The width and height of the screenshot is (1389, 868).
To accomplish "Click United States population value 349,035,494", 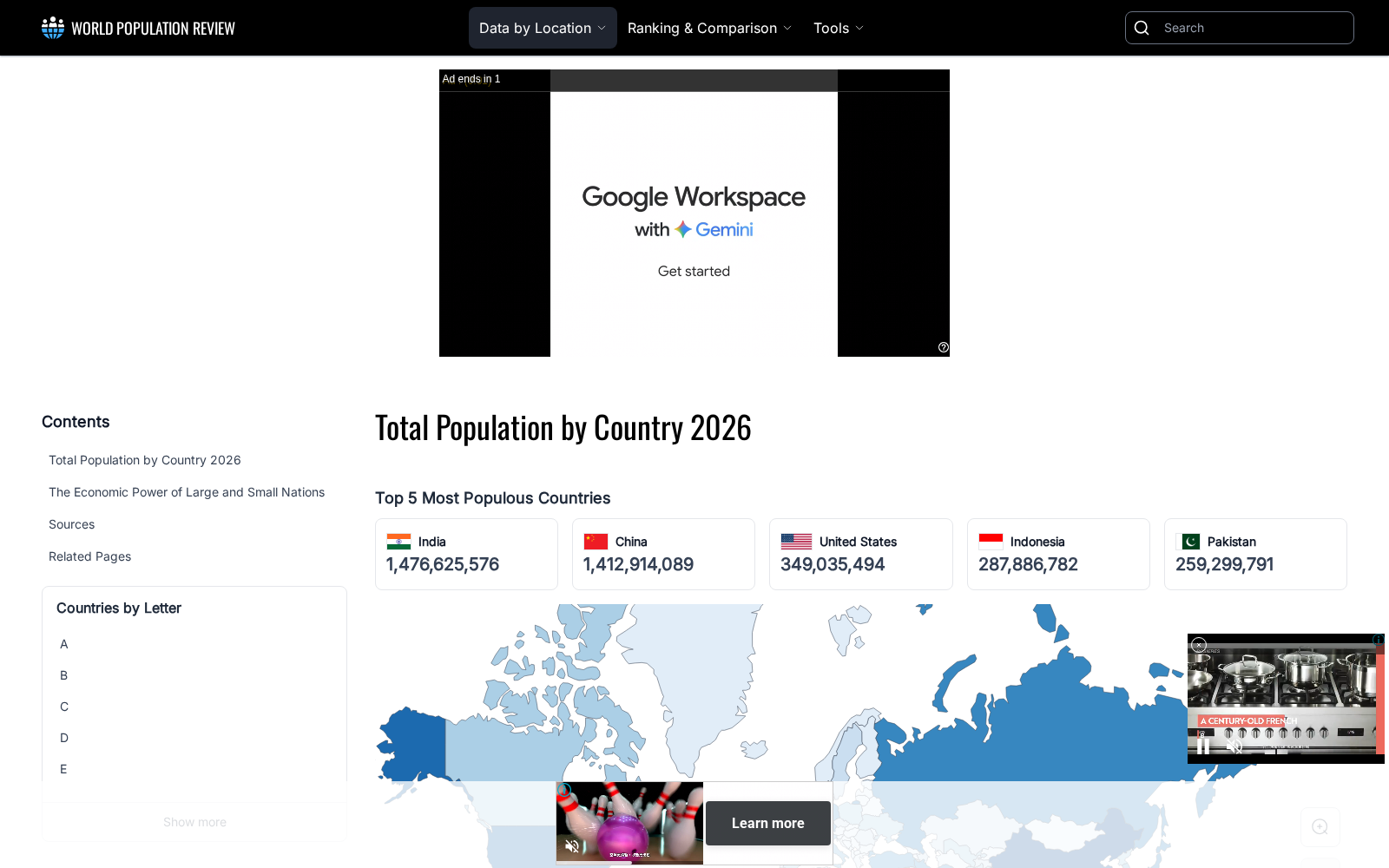I will pyautogui.click(x=833, y=564).
